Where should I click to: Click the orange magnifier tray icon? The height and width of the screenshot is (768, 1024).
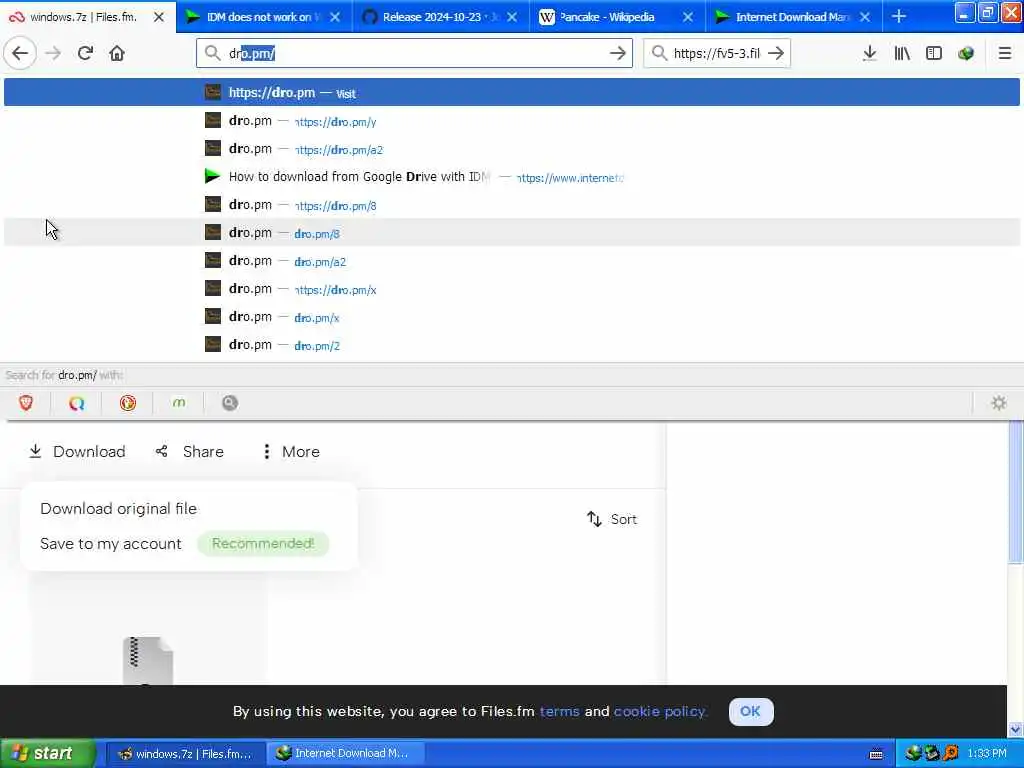951,754
